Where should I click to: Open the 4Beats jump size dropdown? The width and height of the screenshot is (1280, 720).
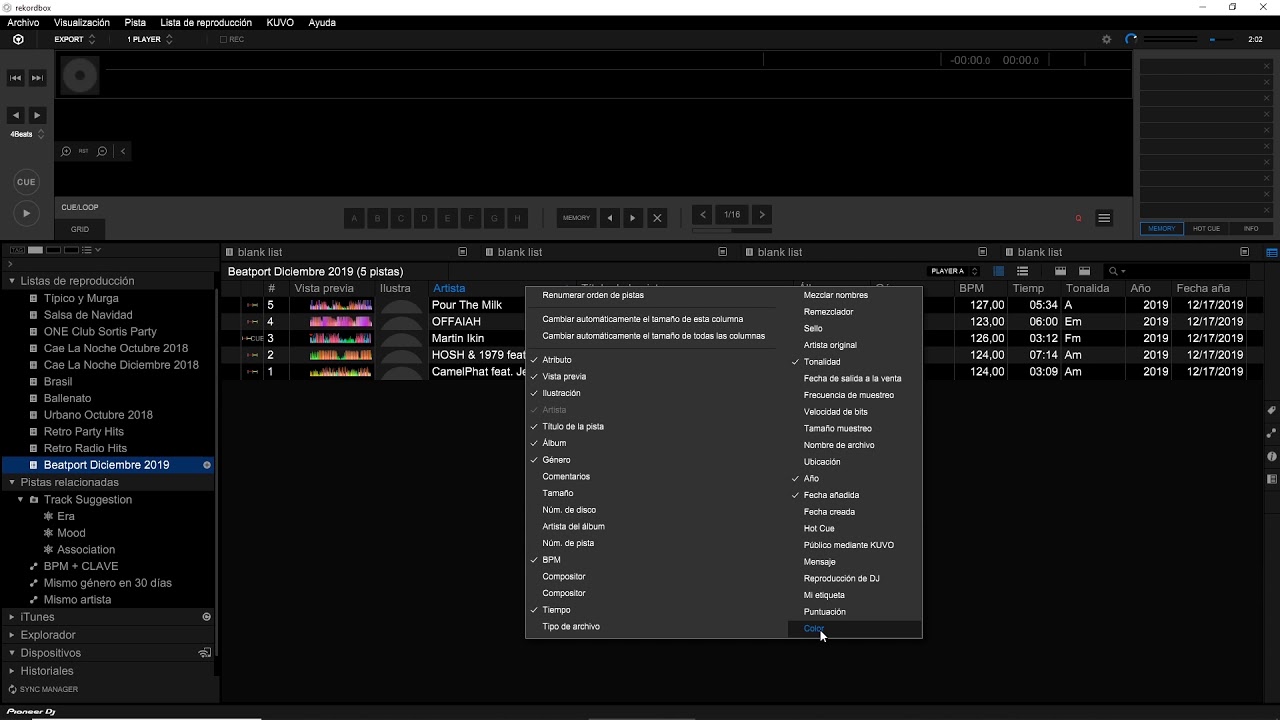[x=26, y=134]
